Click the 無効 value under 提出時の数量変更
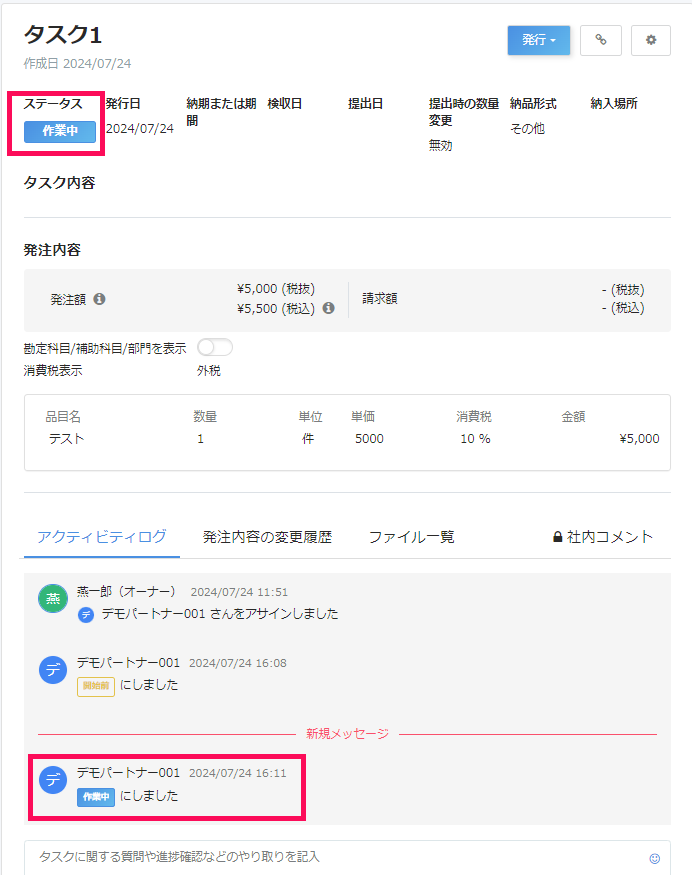The image size is (692, 875). [x=440, y=146]
